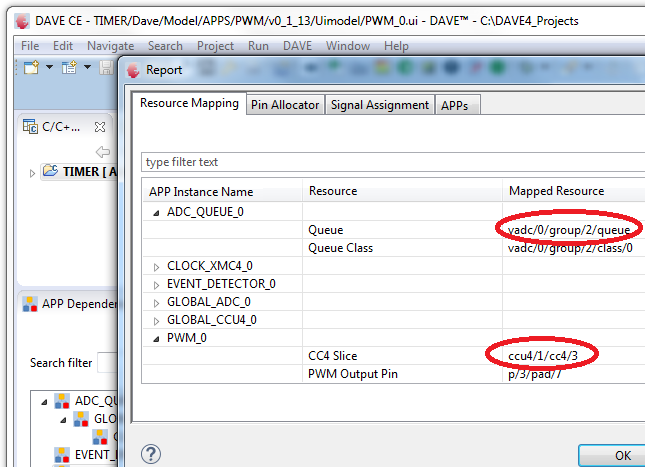The image size is (645, 467).
Task: Click the Mapped Resource column header
Action: point(556,191)
